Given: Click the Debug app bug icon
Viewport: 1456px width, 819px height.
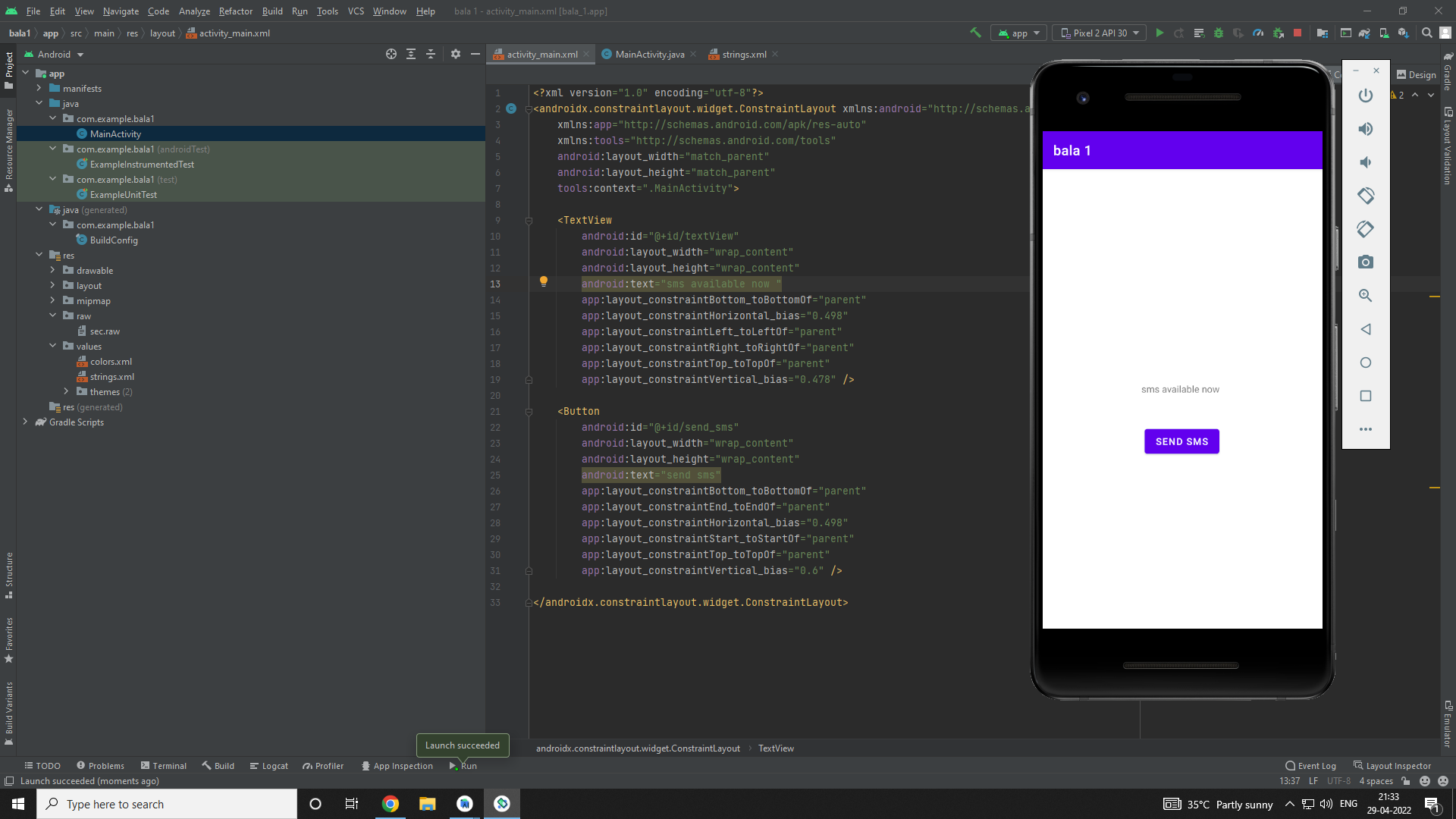Looking at the screenshot, I should pos(1219,33).
